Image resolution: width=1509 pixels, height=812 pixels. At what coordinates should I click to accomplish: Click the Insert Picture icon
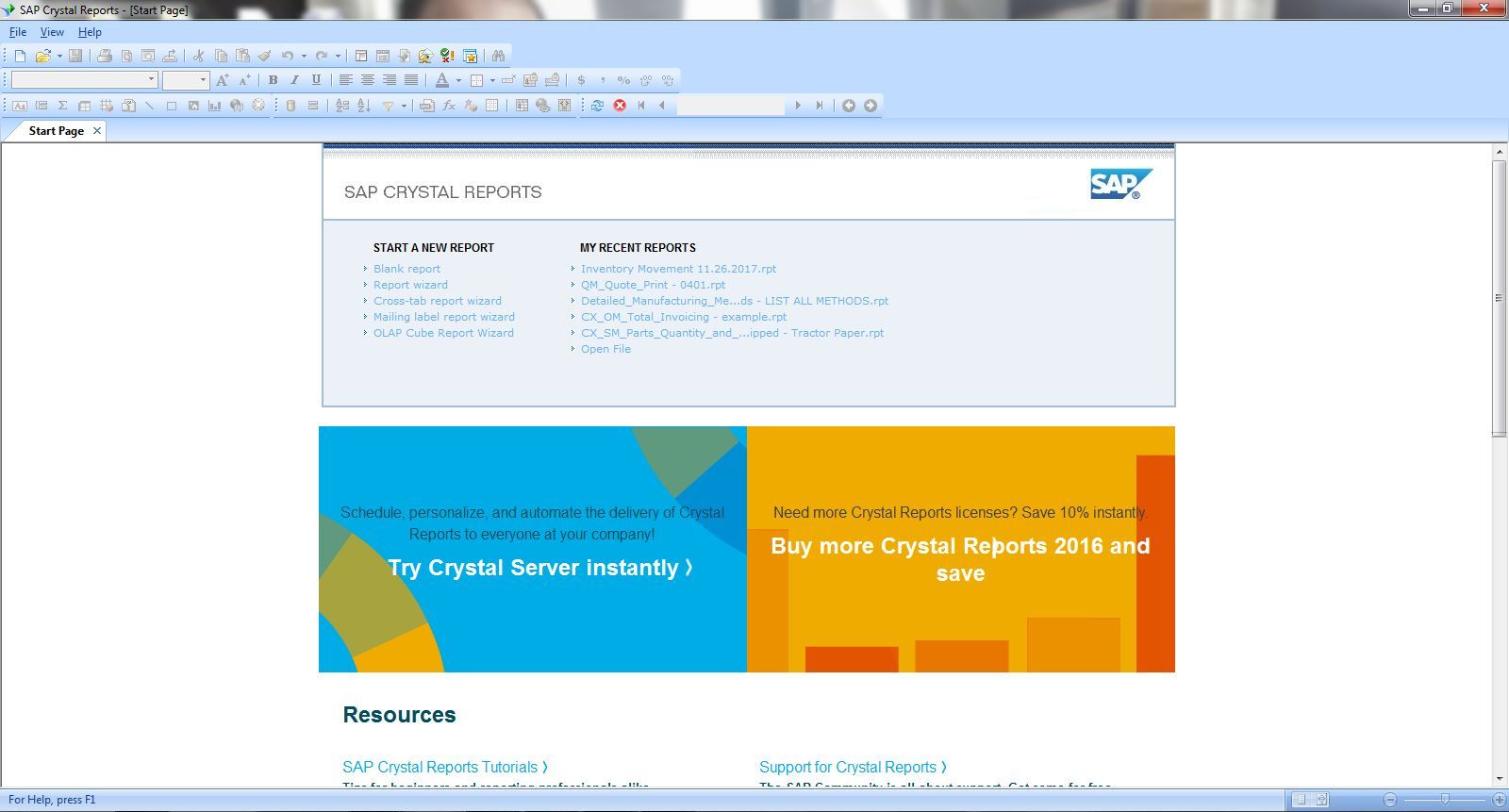[193, 106]
